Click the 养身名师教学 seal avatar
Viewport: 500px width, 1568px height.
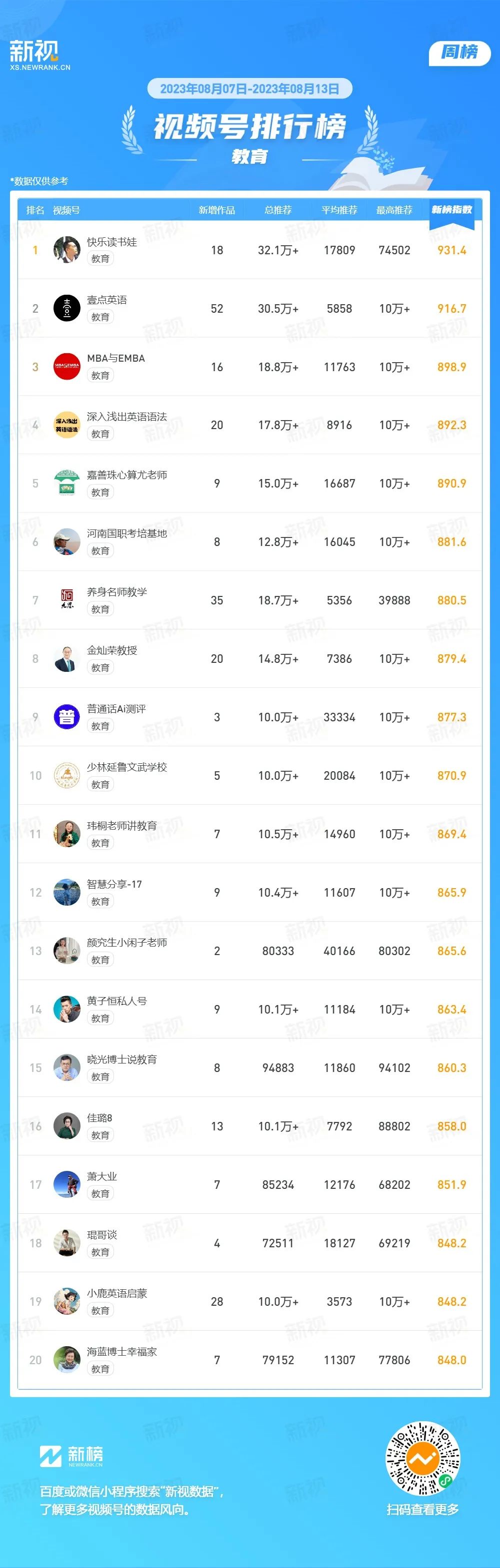[x=67, y=600]
